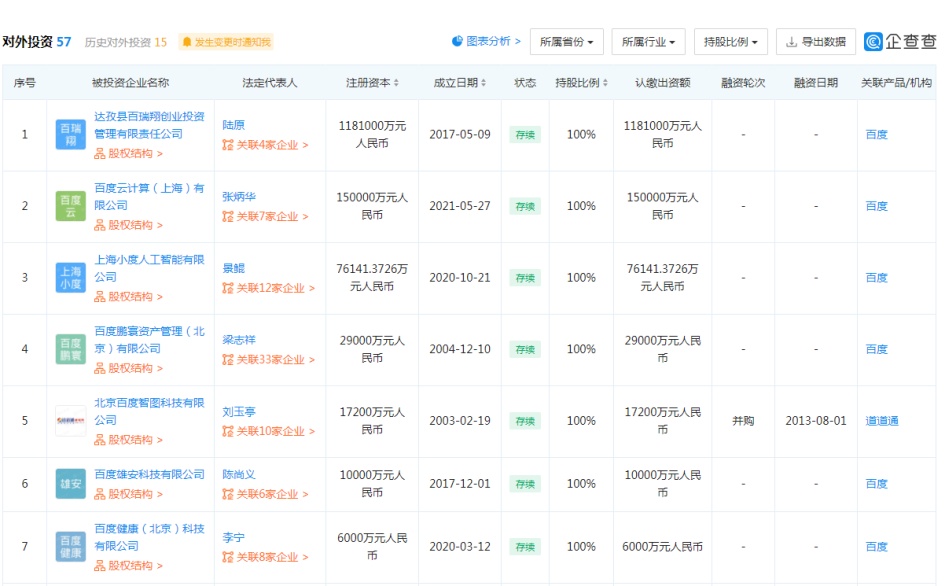Show 关联12家企业 for 景鲲
Screen dimensions: 945x586
point(268,288)
